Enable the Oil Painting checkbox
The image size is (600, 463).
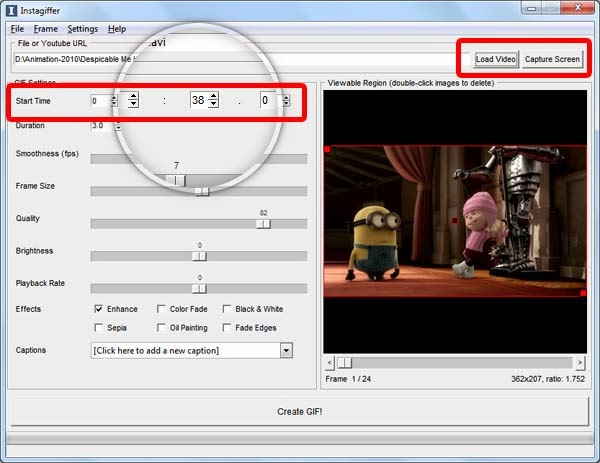tap(161, 328)
